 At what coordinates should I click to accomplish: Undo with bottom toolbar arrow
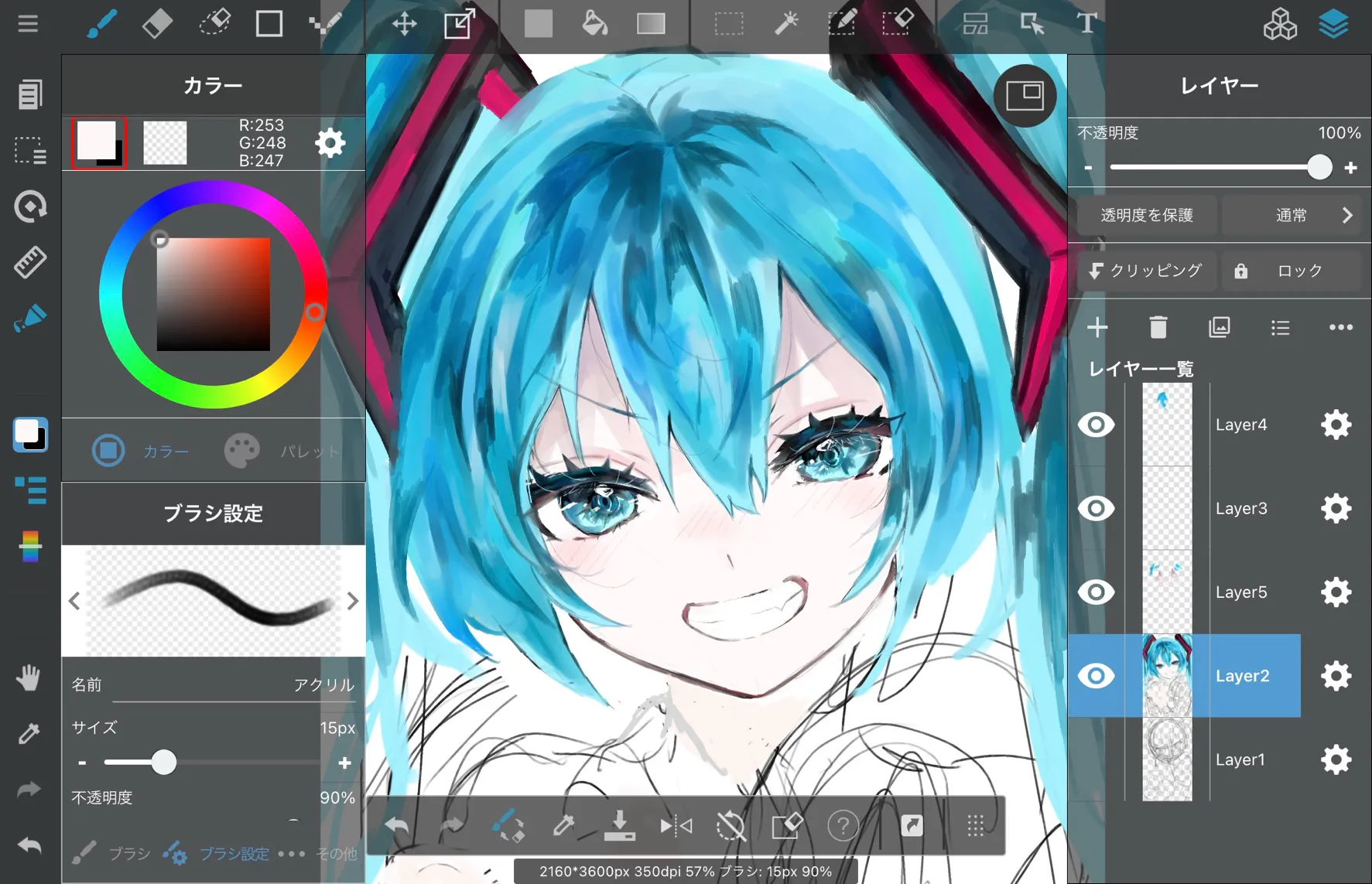(396, 826)
